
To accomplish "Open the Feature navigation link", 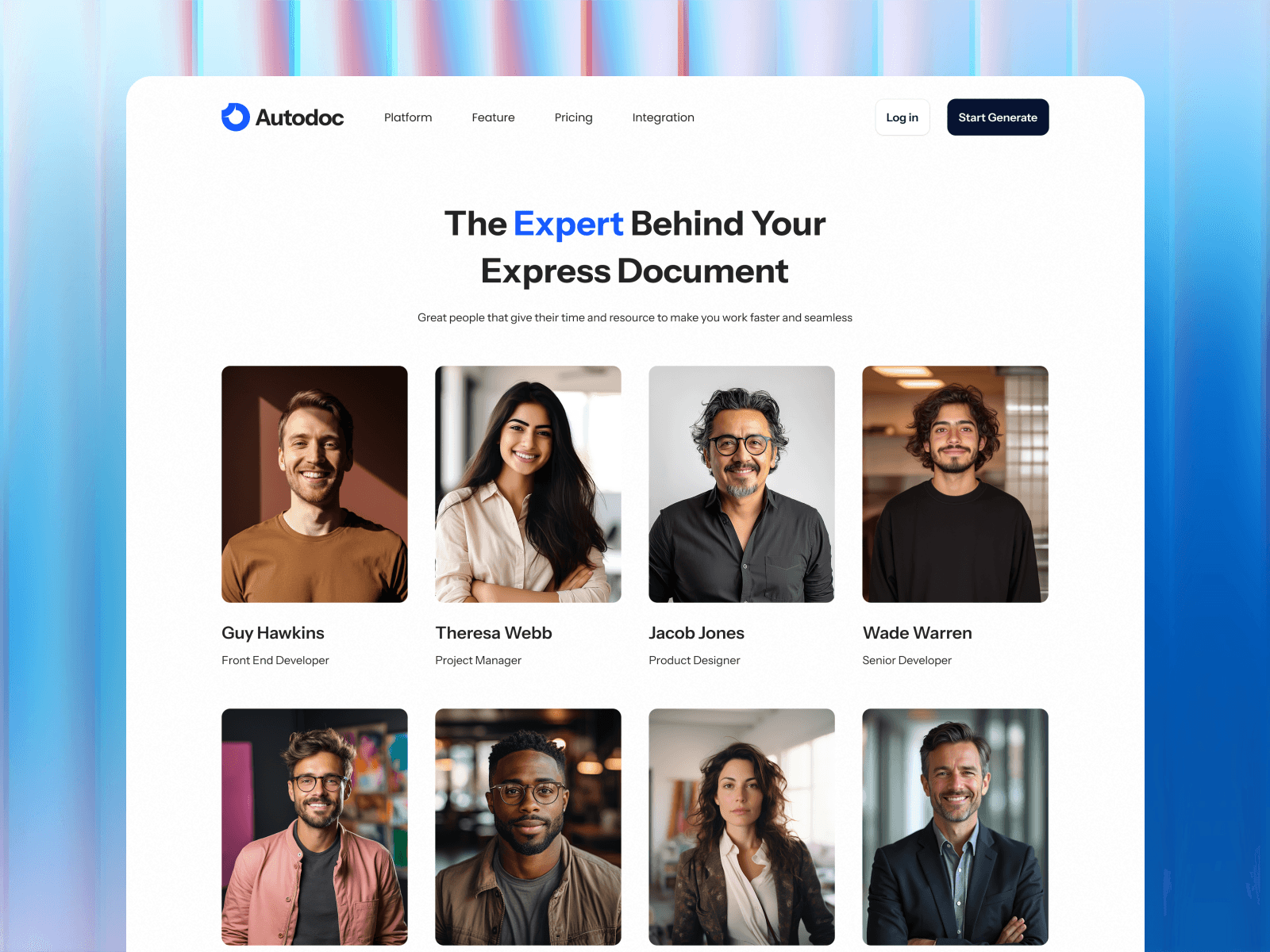I will pyautogui.click(x=493, y=117).
